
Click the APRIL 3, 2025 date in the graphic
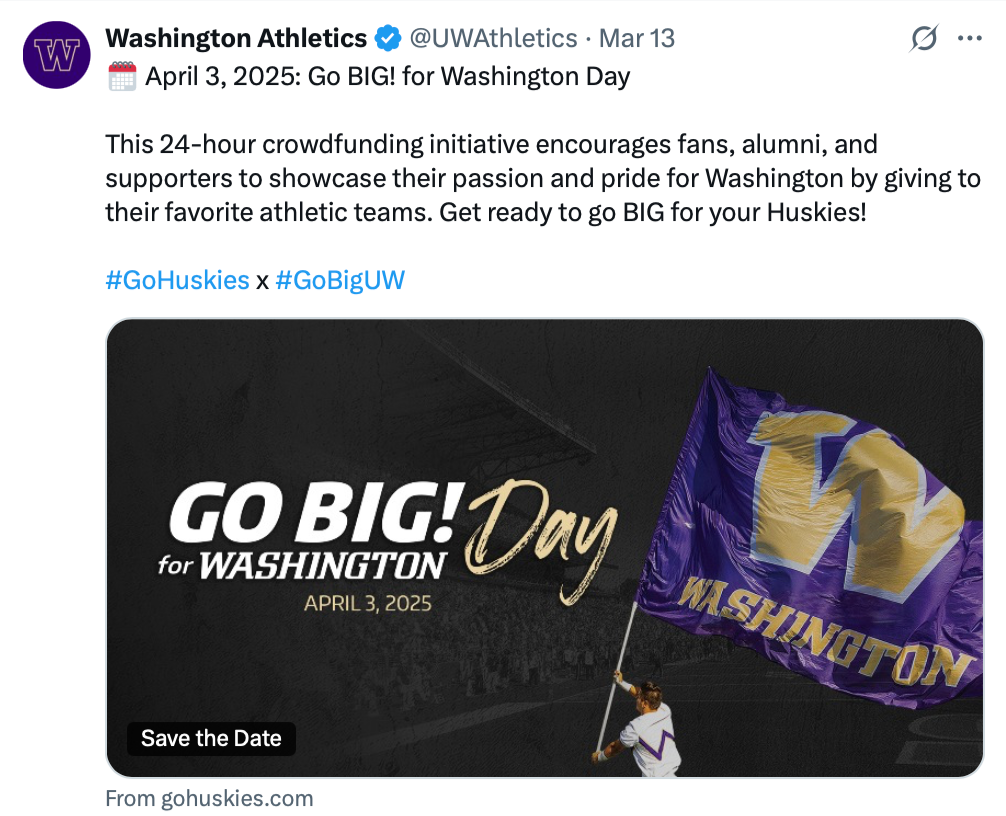[x=368, y=604]
